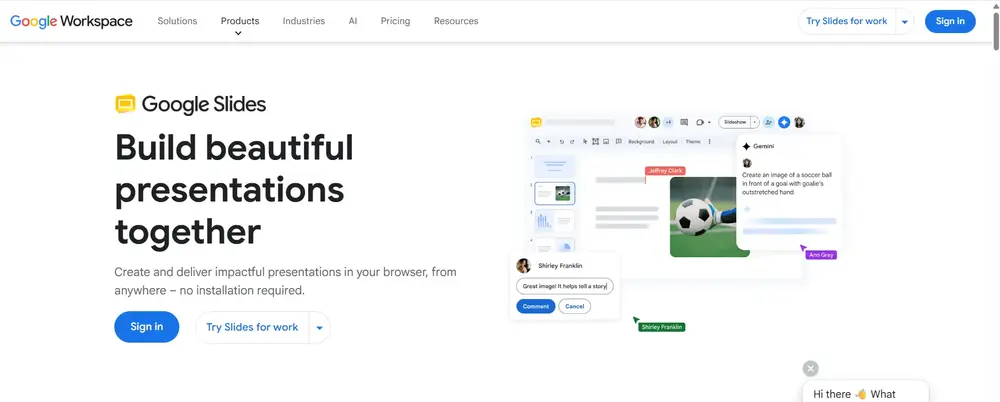This screenshot has width=1000, height=402.
Task: Click Layout in the preview toolbar
Action: pos(670,142)
